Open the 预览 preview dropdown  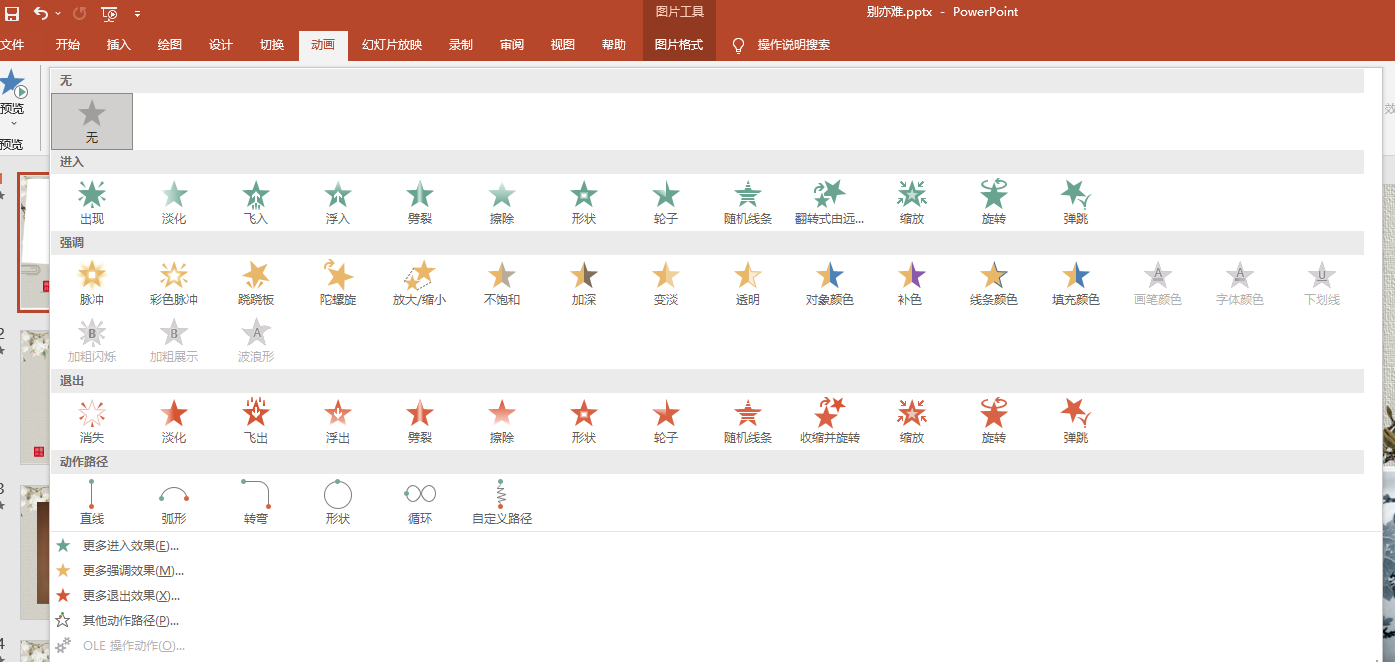click(14, 122)
